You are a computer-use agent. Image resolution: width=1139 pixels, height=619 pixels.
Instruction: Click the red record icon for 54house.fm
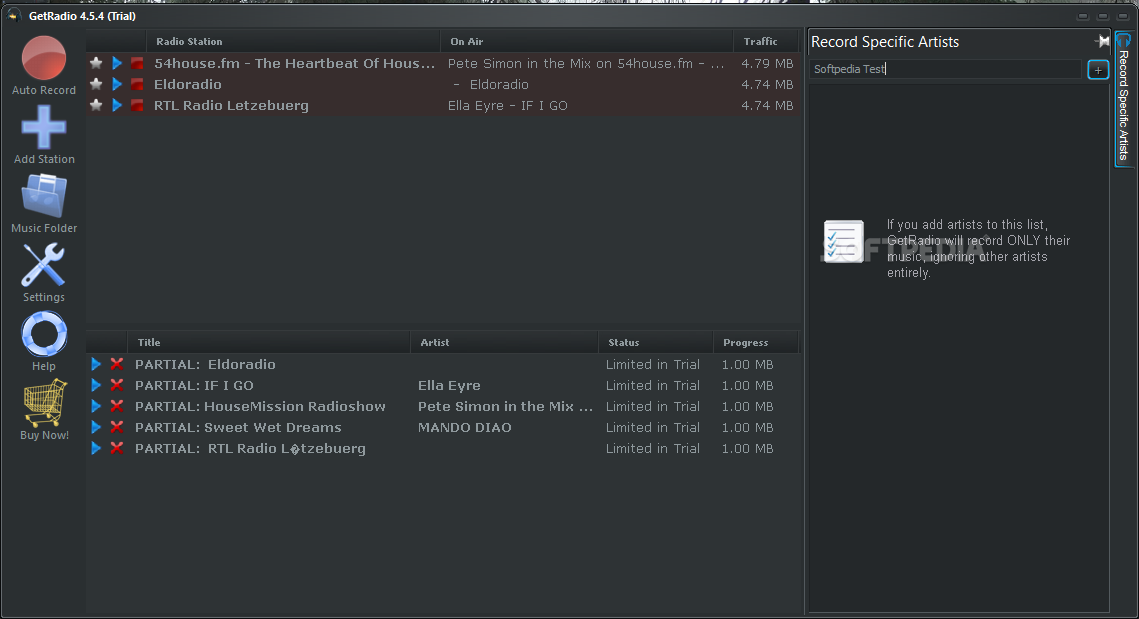(x=137, y=63)
